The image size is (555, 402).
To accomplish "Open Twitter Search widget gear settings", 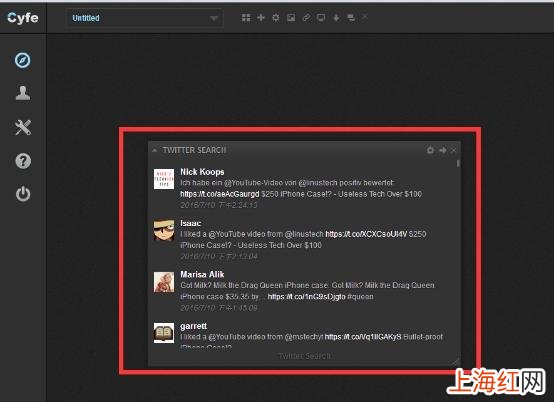I will (x=430, y=150).
